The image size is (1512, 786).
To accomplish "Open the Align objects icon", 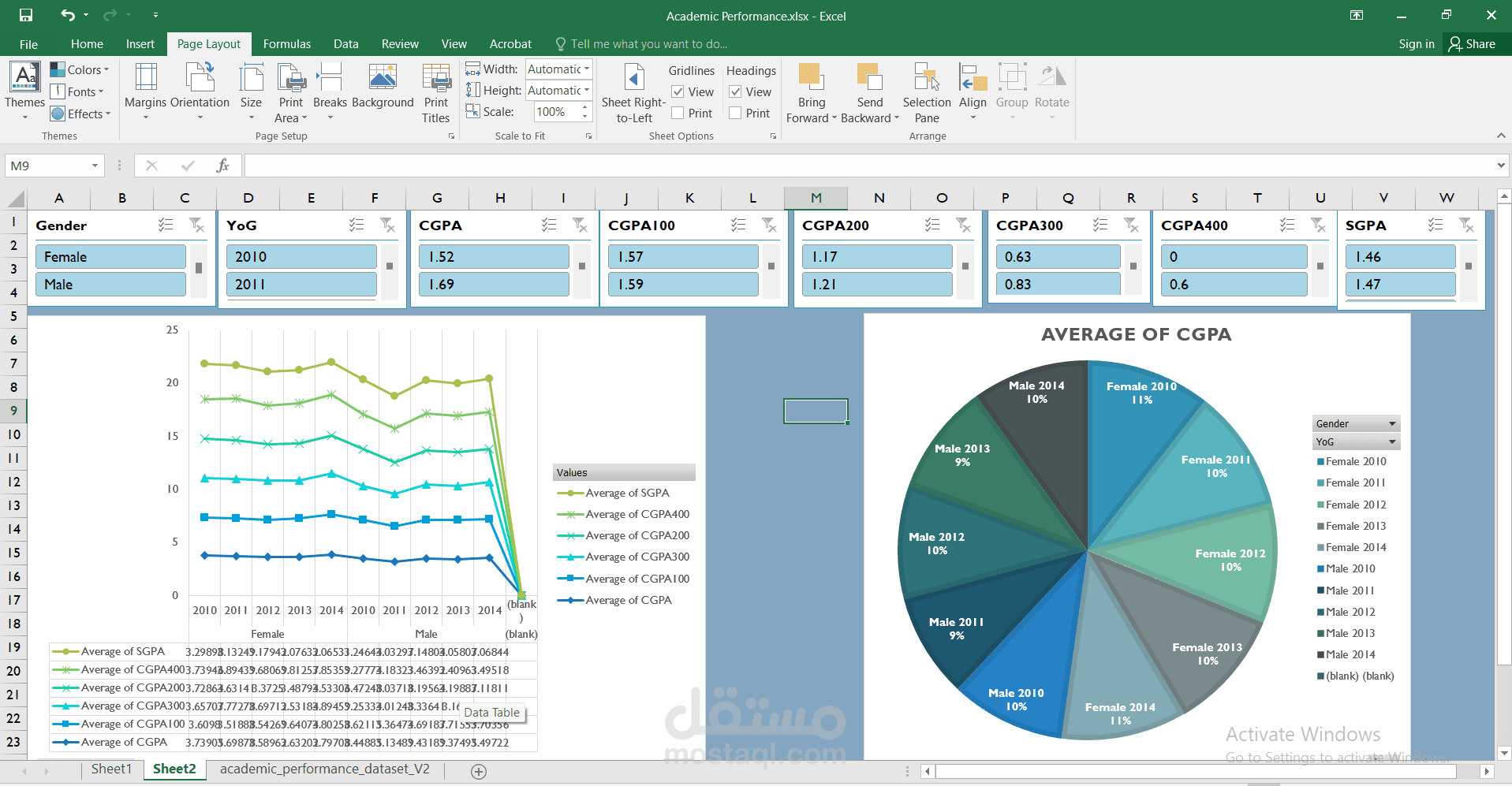I will (x=973, y=77).
